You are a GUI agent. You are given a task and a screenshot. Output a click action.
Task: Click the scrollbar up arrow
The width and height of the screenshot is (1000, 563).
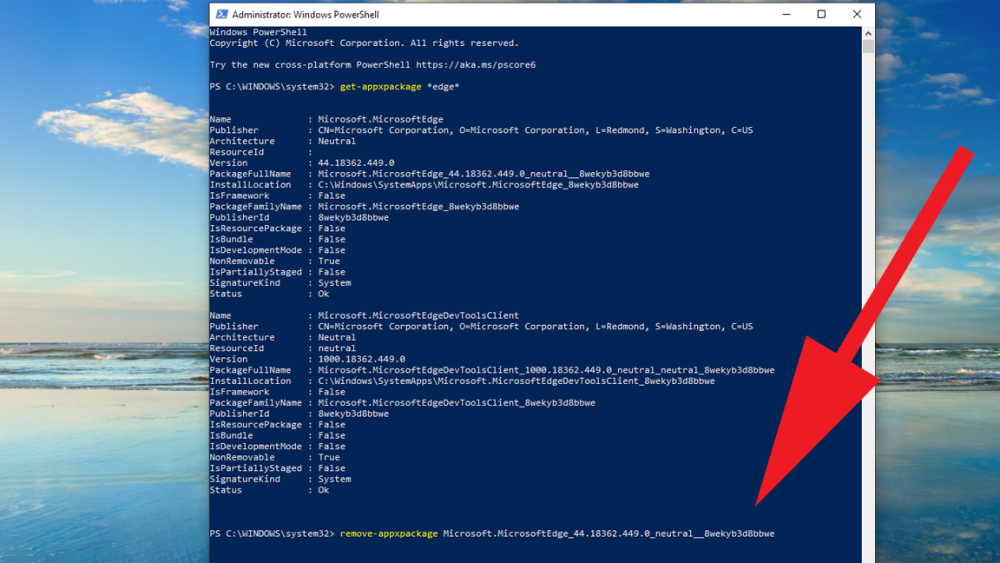point(868,33)
